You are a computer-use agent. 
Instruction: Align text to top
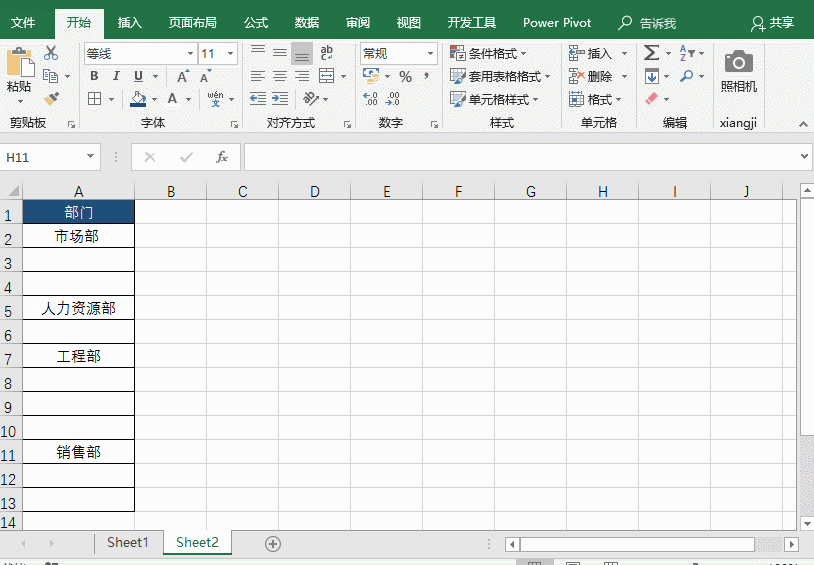(x=258, y=52)
